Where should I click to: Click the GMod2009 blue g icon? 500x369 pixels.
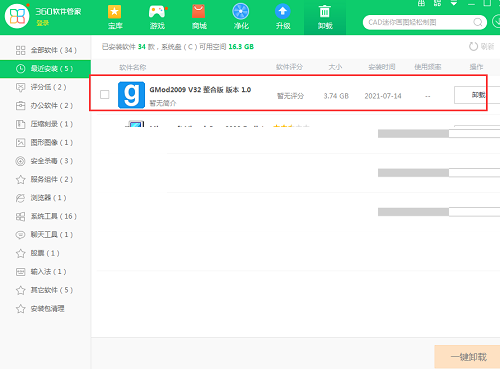tap(131, 95)
